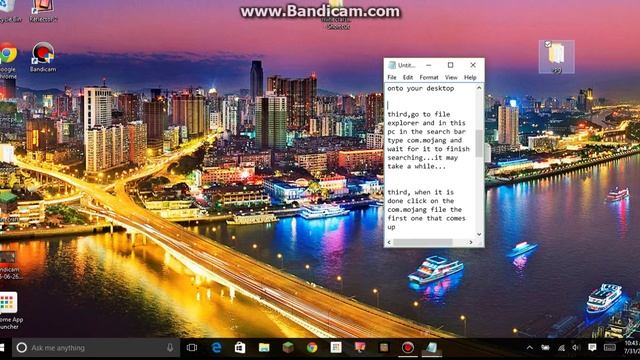The image size is (640, 360).
Task: Open the Bandicam desktop shortcut
Action: [43, 57]
